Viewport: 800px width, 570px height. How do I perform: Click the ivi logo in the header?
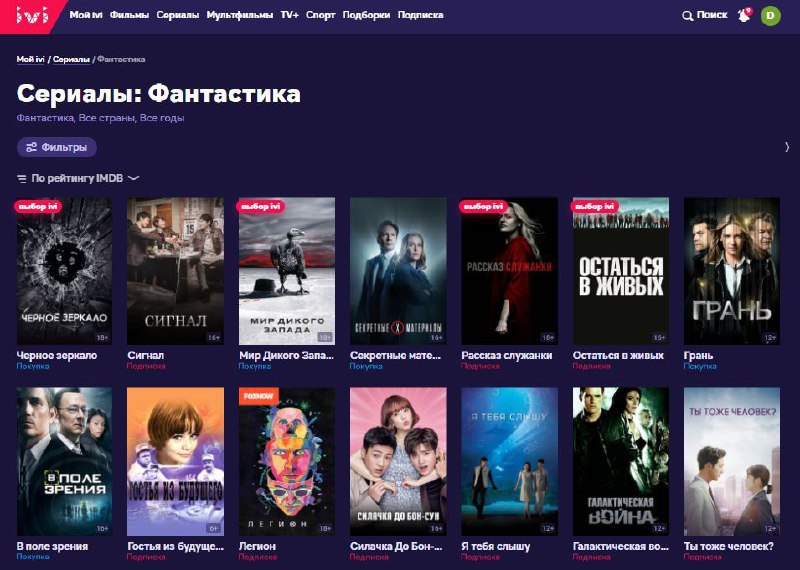(x=32, y=15)
